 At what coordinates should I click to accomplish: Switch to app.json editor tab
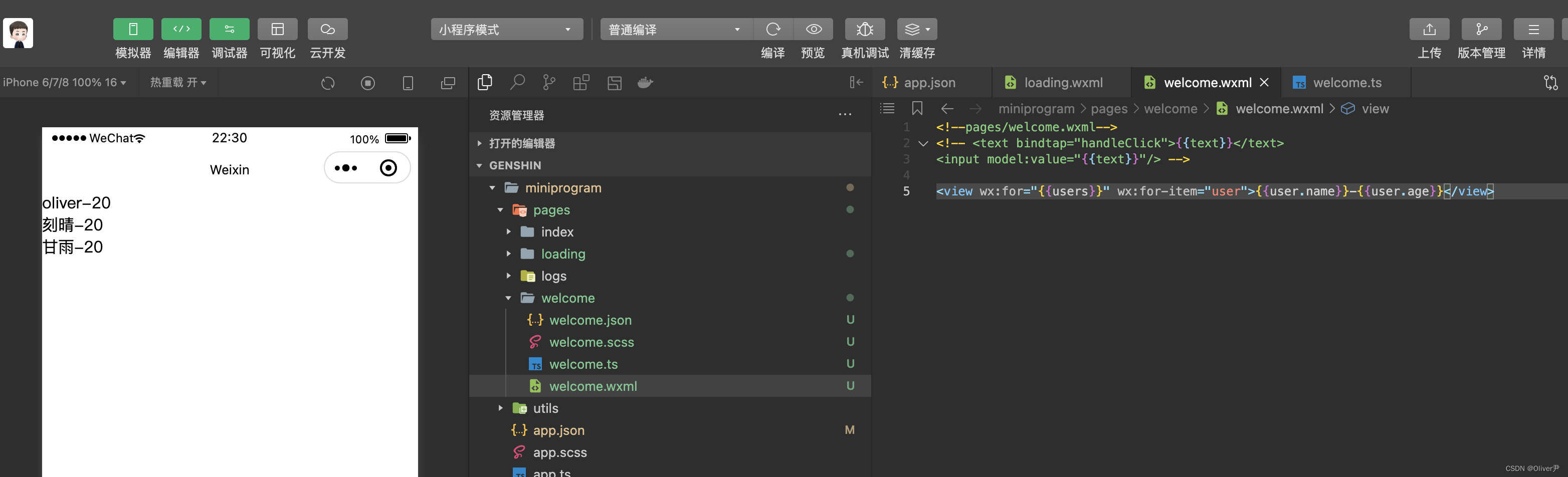coord(931,82)
